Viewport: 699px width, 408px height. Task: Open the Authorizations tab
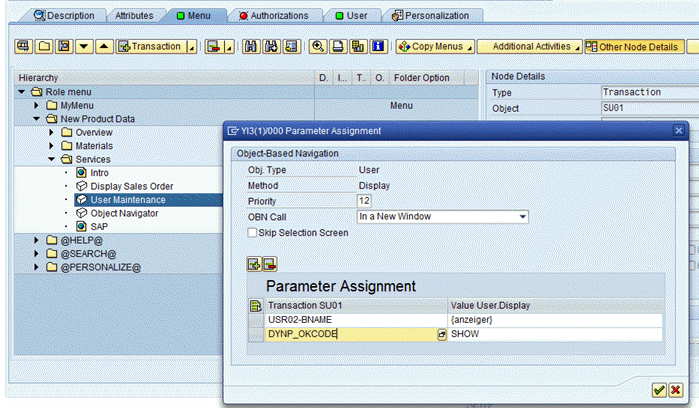[x=274, y=16]
